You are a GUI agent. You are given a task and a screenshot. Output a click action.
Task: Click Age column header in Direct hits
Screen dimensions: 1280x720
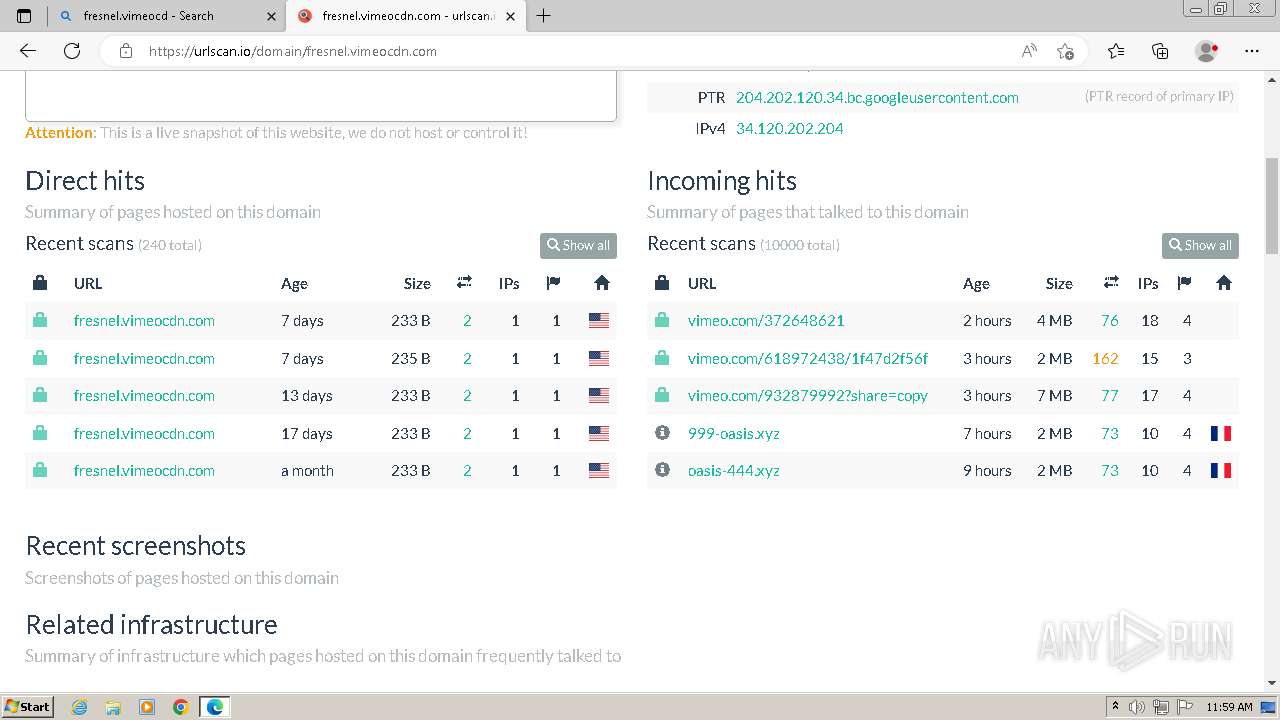tap(294, 284)
